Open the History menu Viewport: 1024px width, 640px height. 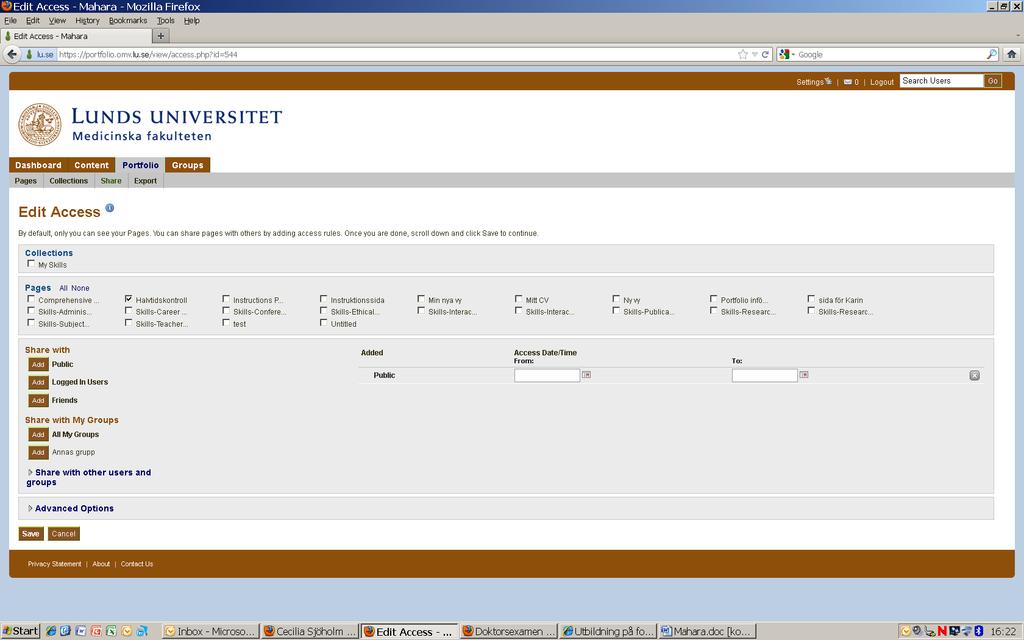pyautogui.click(x=87, y=20)
